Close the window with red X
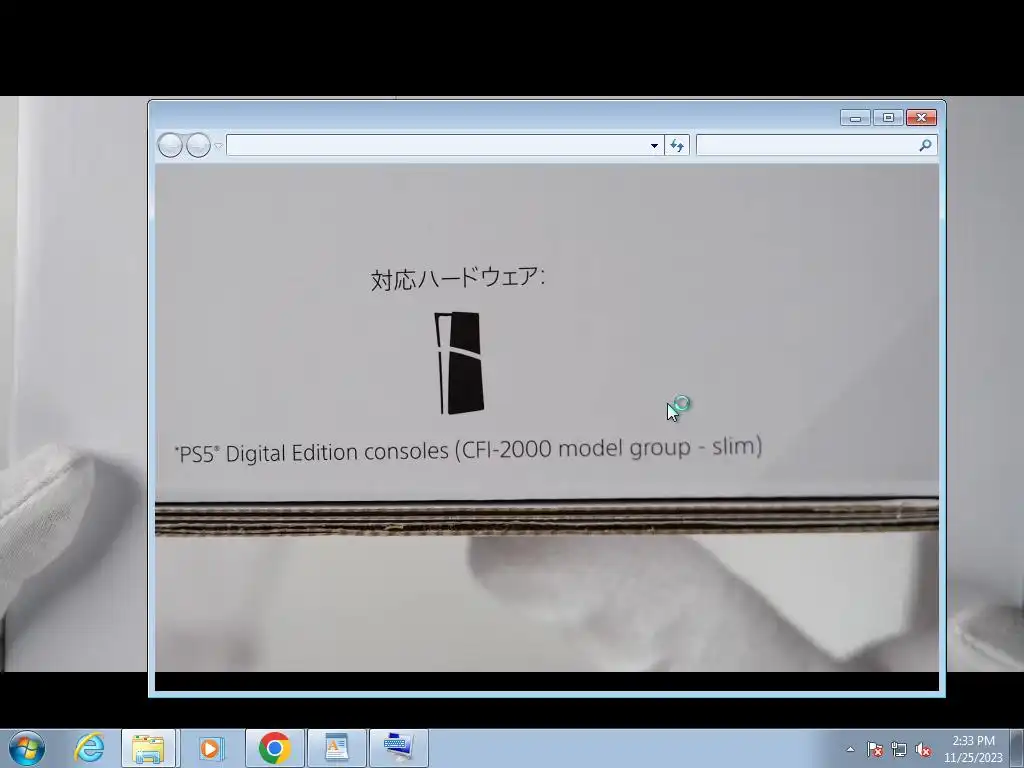 pyautogui.click(x=921, y=118)
